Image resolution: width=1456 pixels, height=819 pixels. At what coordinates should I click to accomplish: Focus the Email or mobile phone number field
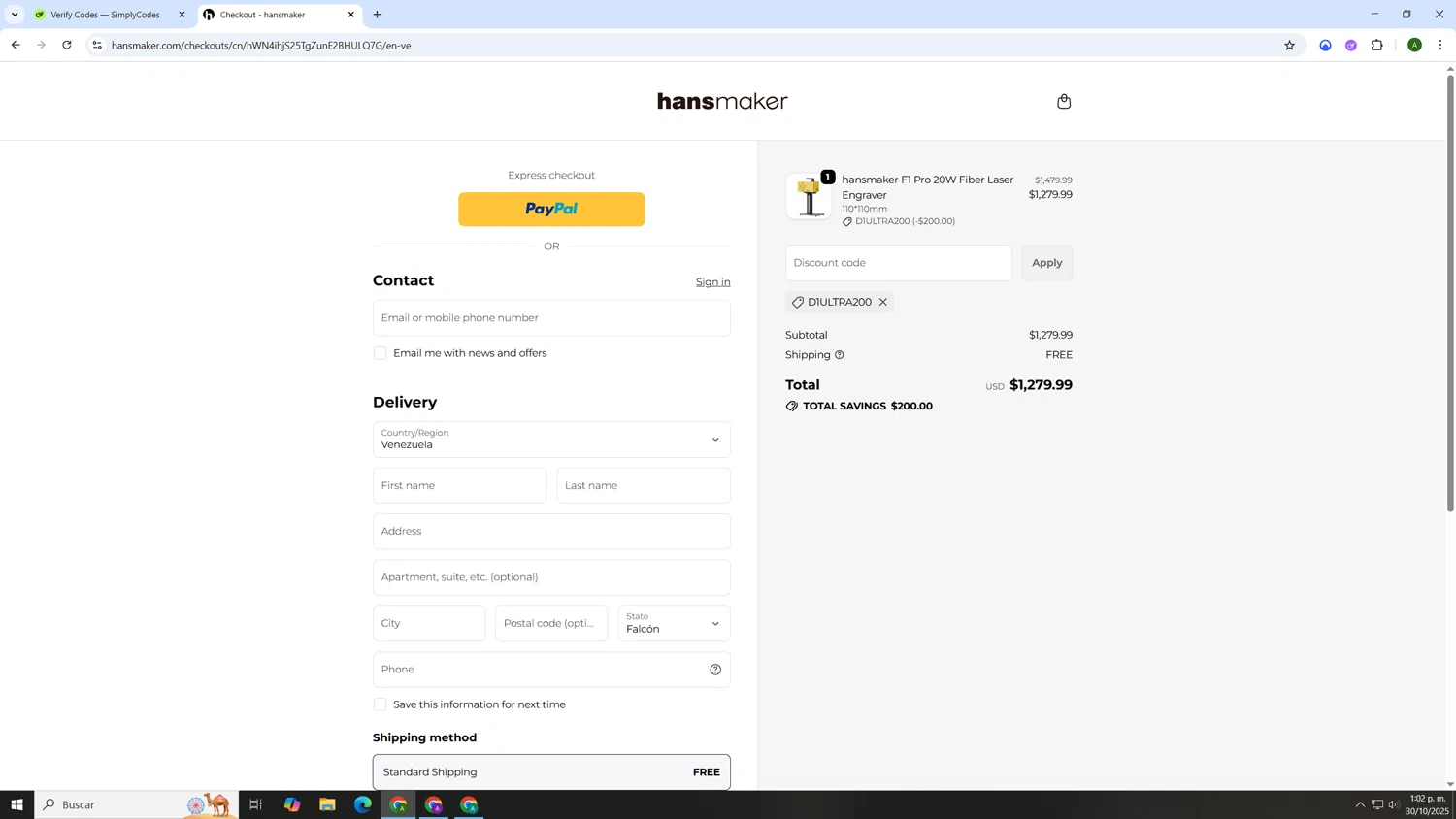coord(551,318)
